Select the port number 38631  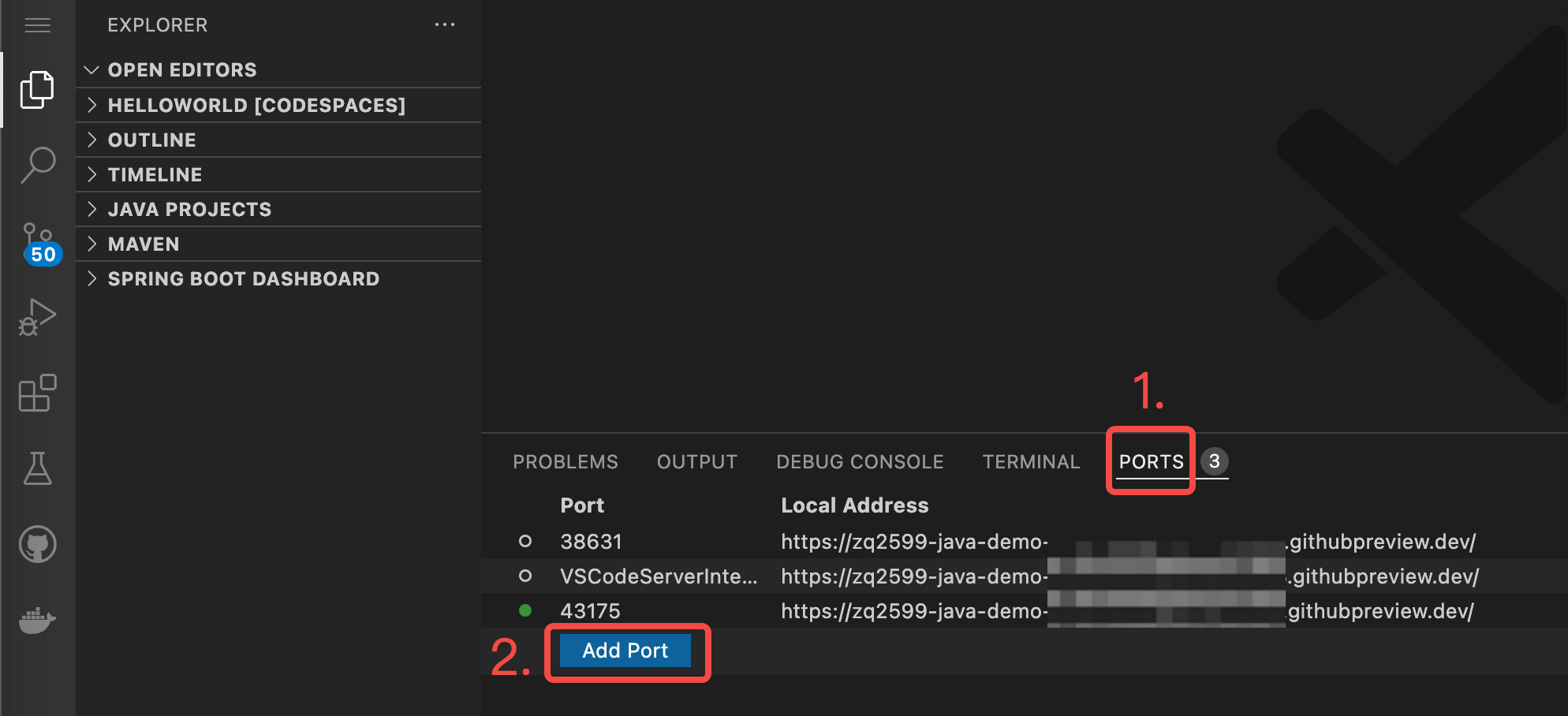pyautogui.click(x=591, y=542)
